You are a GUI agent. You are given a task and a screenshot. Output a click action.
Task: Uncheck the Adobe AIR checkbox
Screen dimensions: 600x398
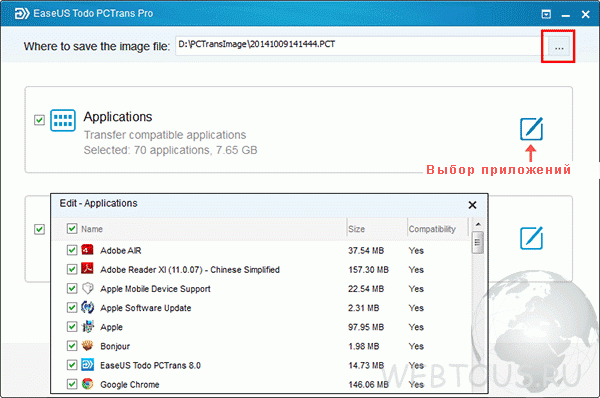72,250
